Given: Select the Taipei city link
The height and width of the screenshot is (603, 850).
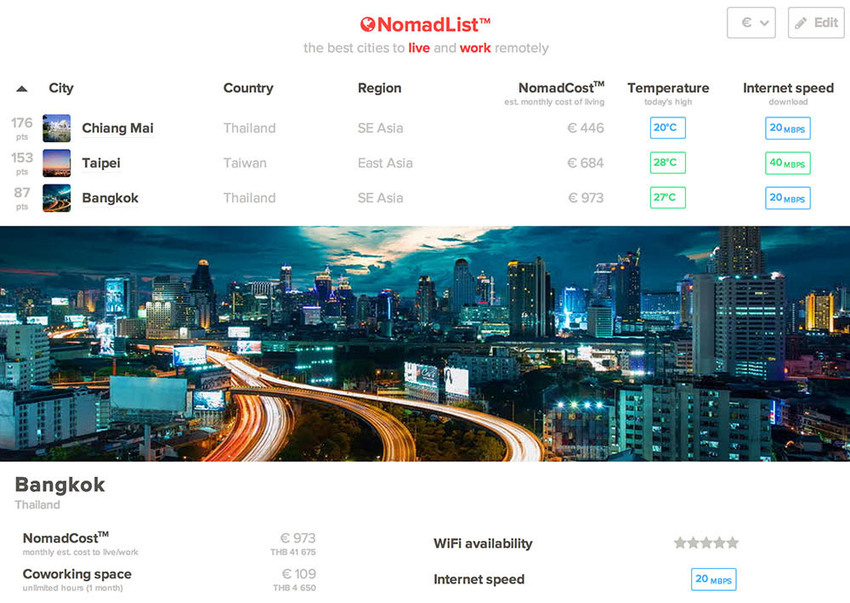Looking at the screenshot, I should tap(101, 163).
